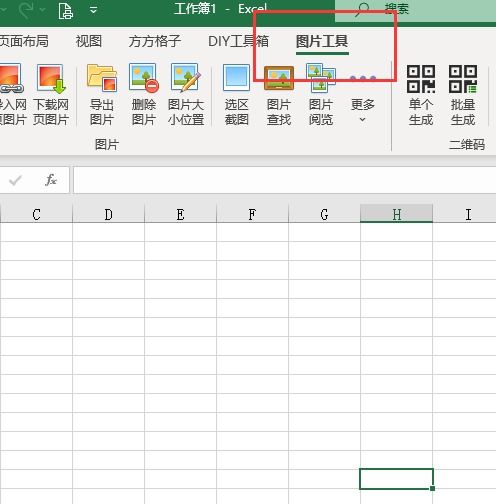Select column E header
The image size is (496, 504).
pyautogui.click(x=180, y=214)
